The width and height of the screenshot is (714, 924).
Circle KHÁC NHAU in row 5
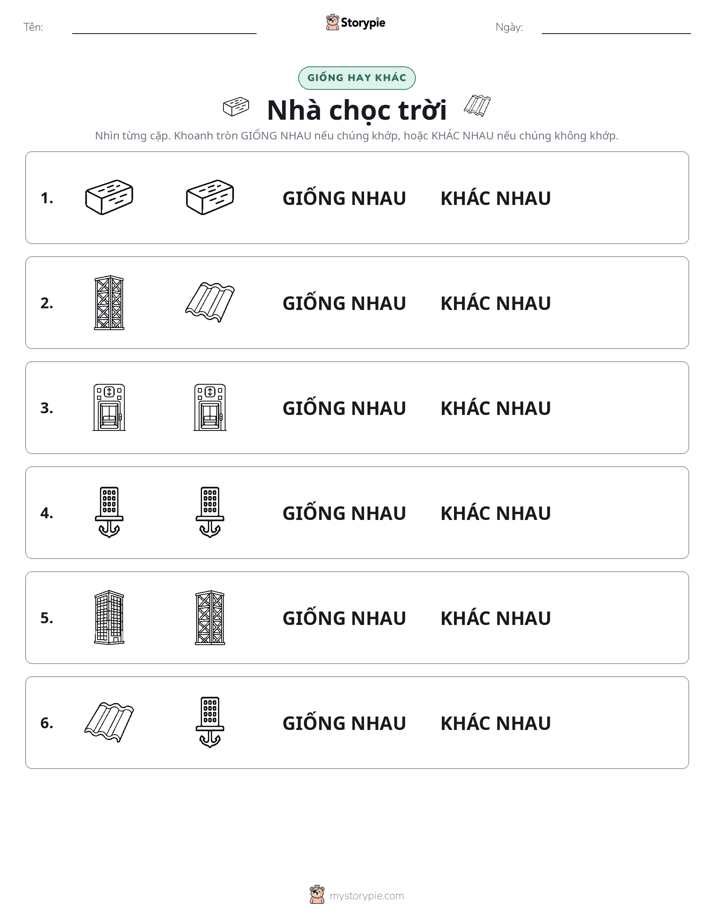pyautogui.click(x=495, y=618)
